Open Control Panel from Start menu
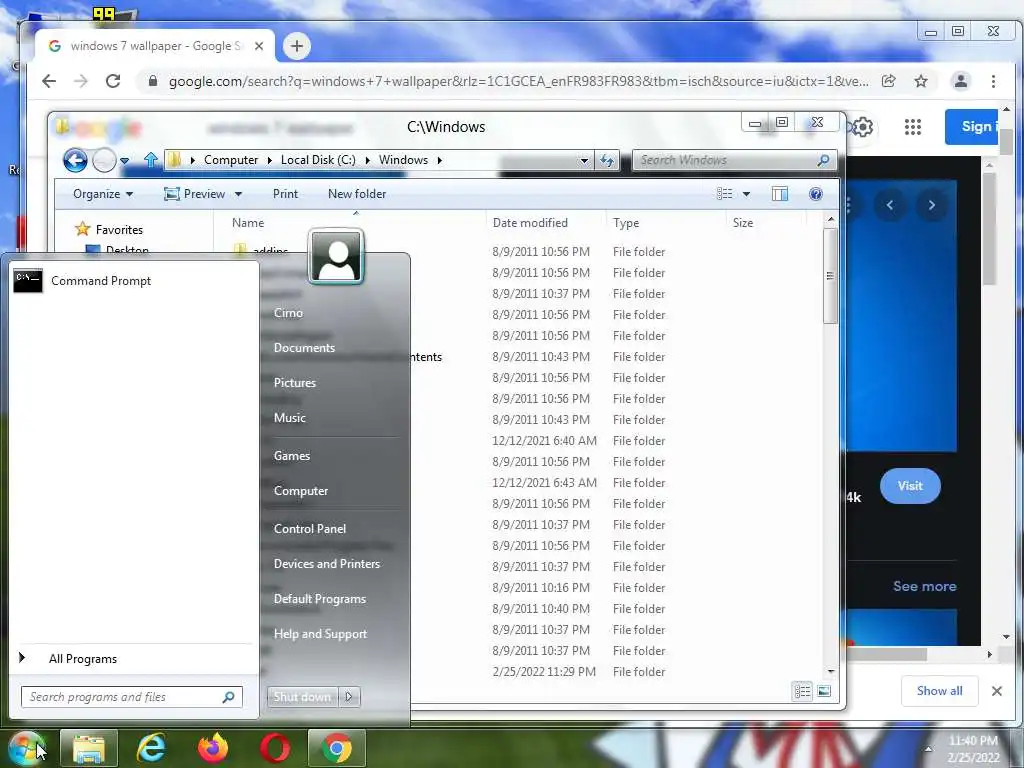 310,529
